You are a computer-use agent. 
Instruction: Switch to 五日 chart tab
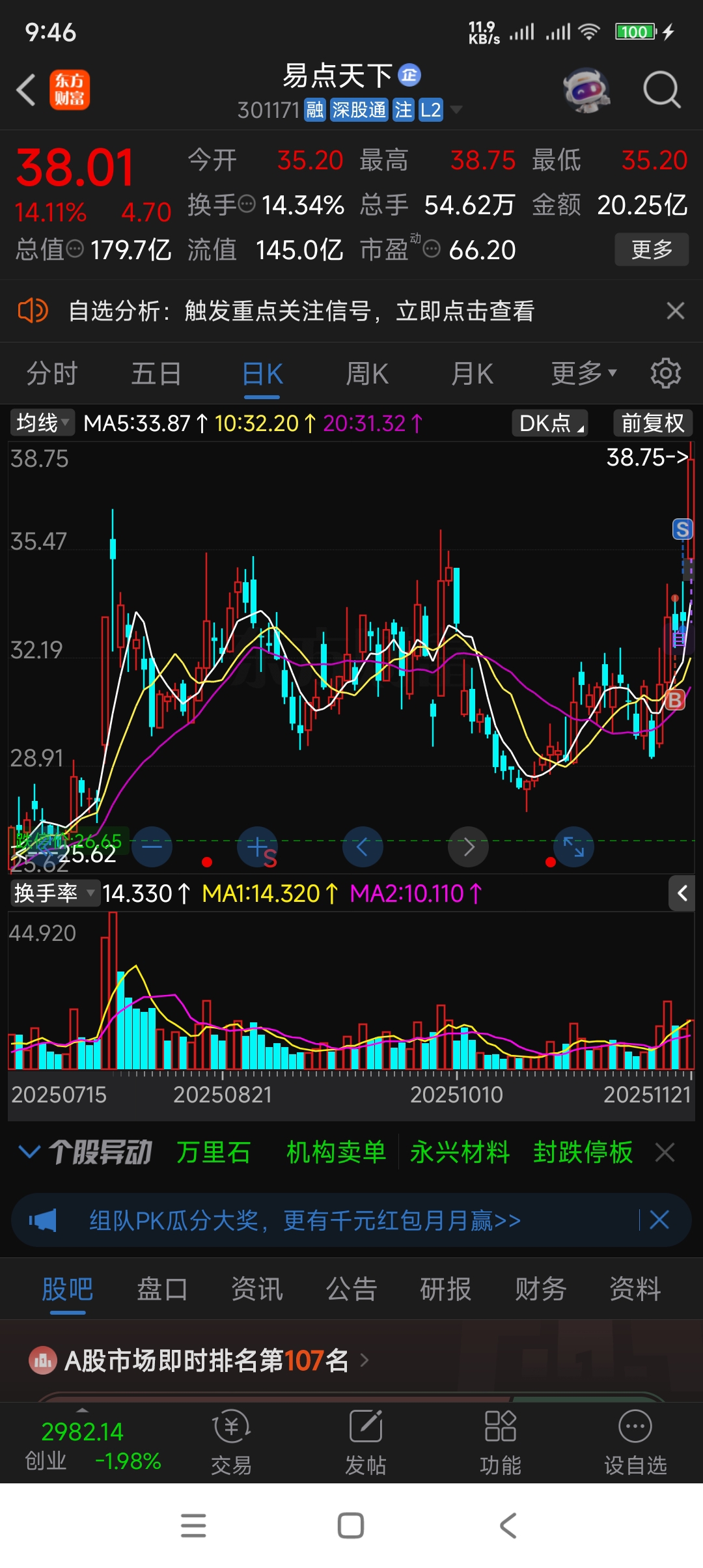pos(156,374)
